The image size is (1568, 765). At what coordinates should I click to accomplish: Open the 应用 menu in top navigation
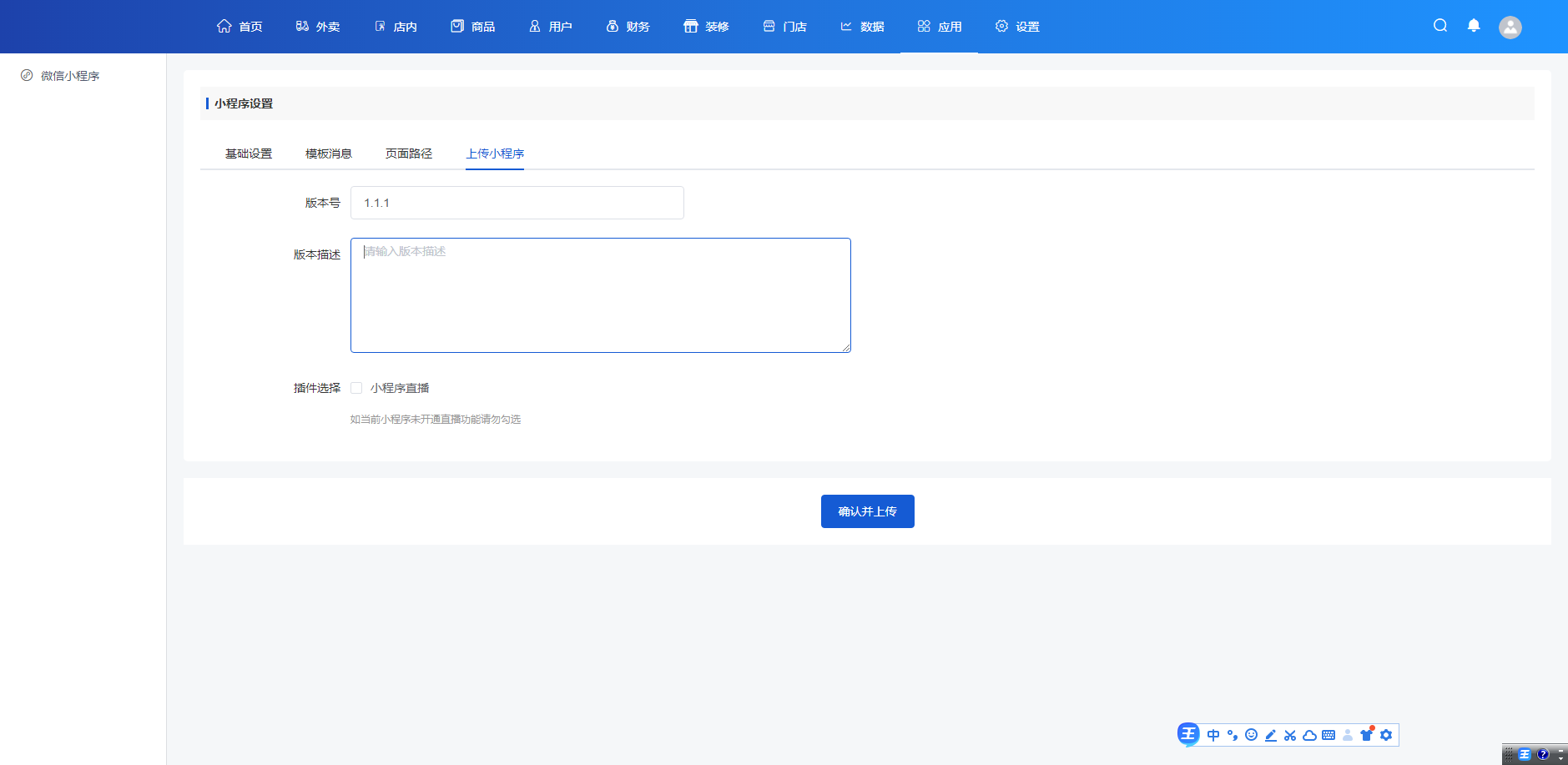tap(939, 27)
